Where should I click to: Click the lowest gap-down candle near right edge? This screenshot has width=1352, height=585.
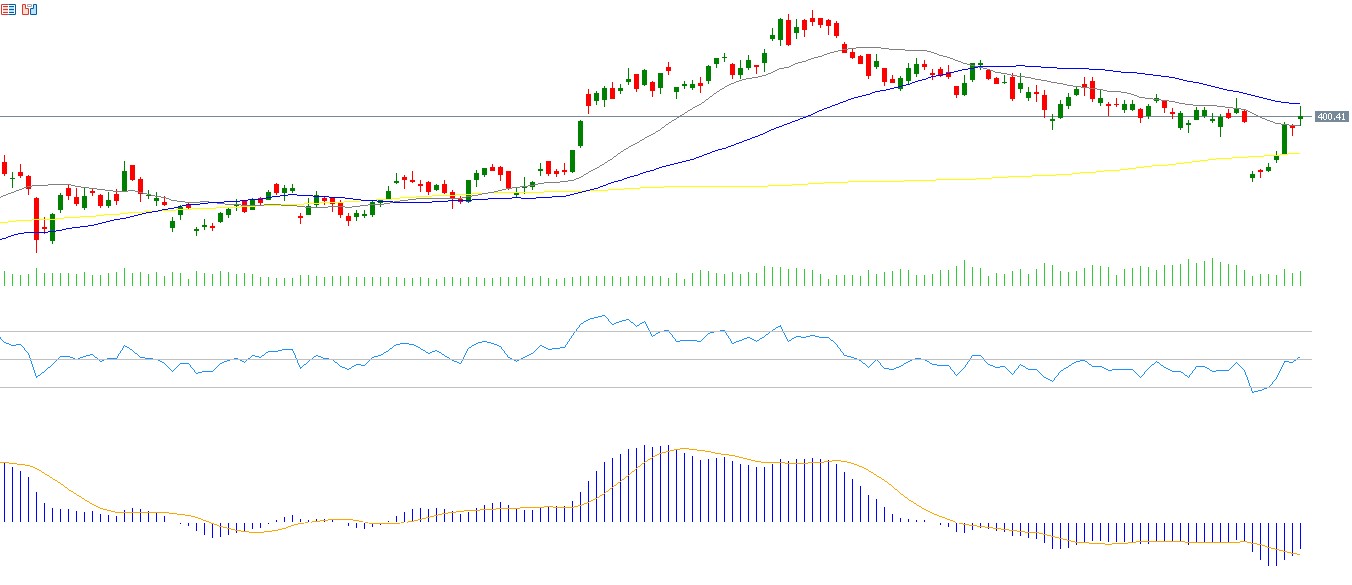tap(1253, 177)
